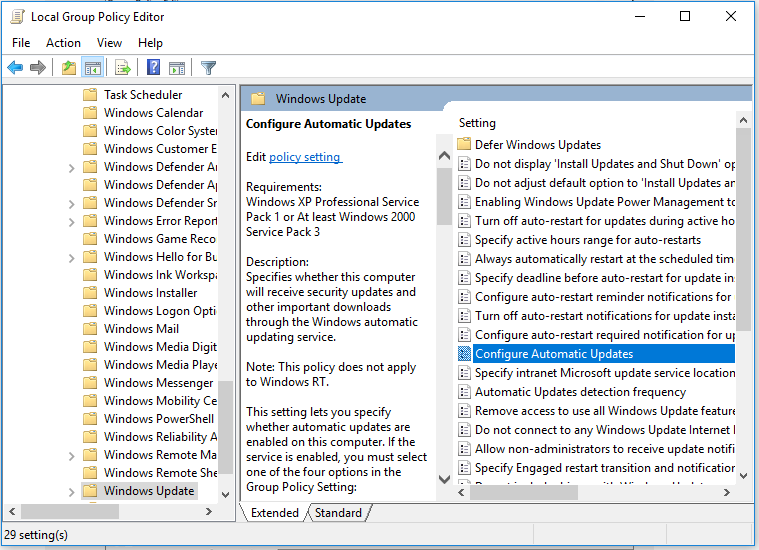Switch to the Standard tab

coord(338,513)
